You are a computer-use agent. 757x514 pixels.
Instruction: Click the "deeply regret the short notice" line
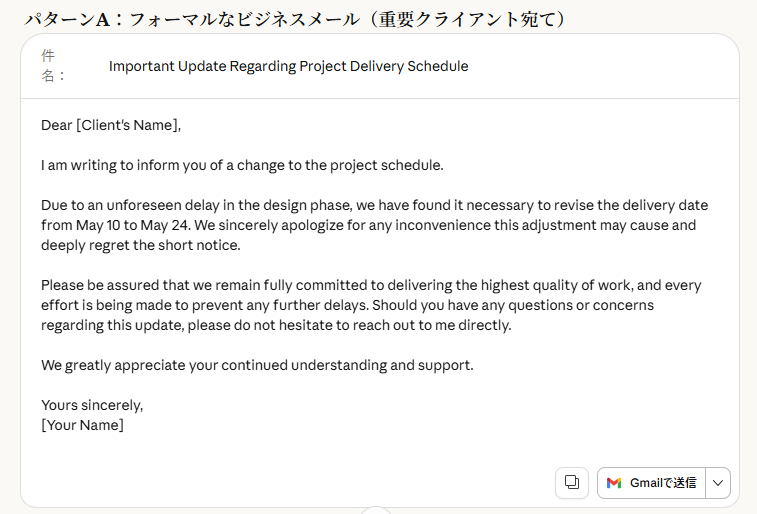(x=141, y=245)
